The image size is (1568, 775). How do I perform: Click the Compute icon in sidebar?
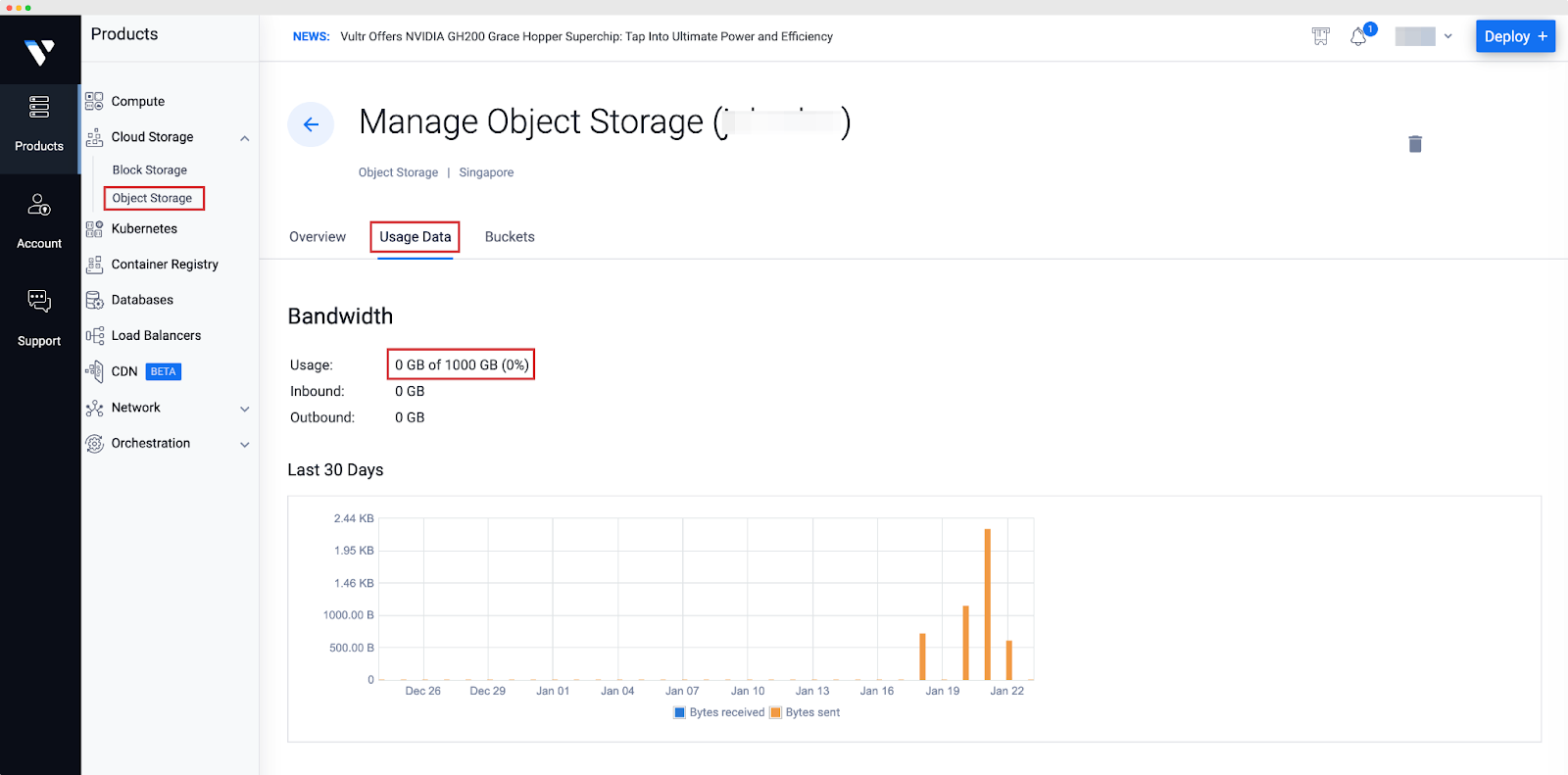point(94,101)
